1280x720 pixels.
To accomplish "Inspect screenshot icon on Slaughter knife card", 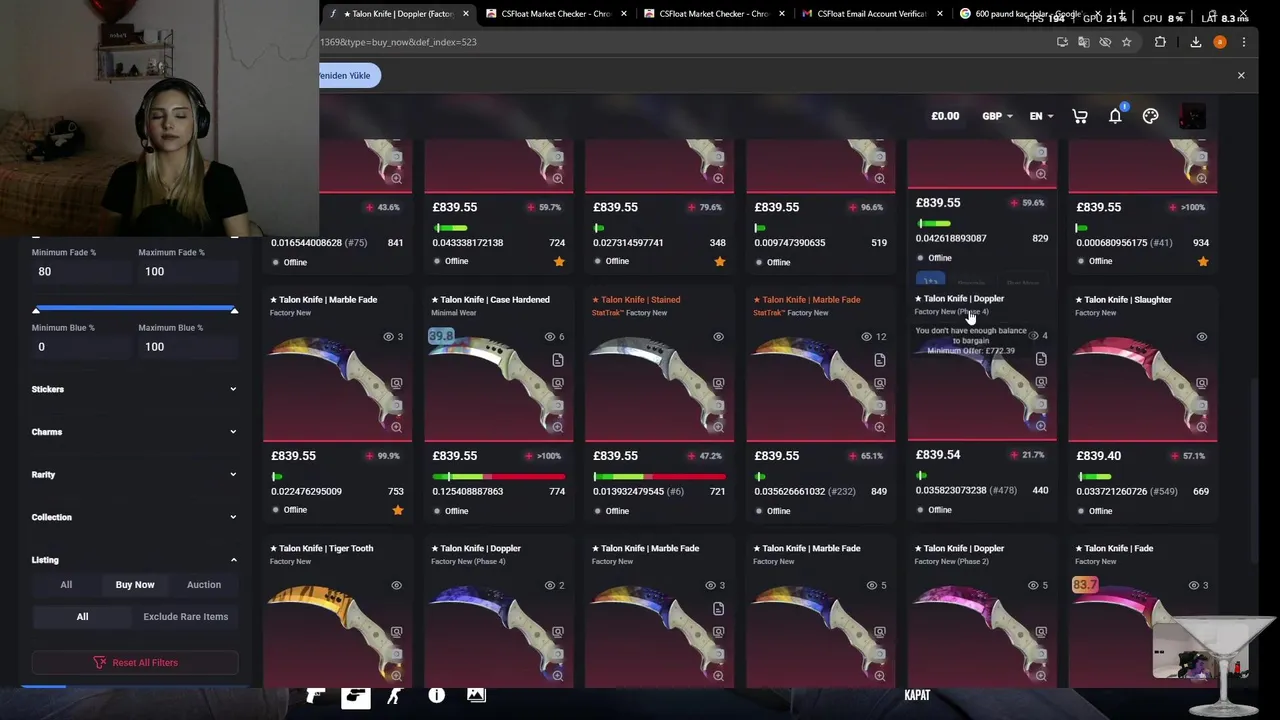I will point(1201,383).
